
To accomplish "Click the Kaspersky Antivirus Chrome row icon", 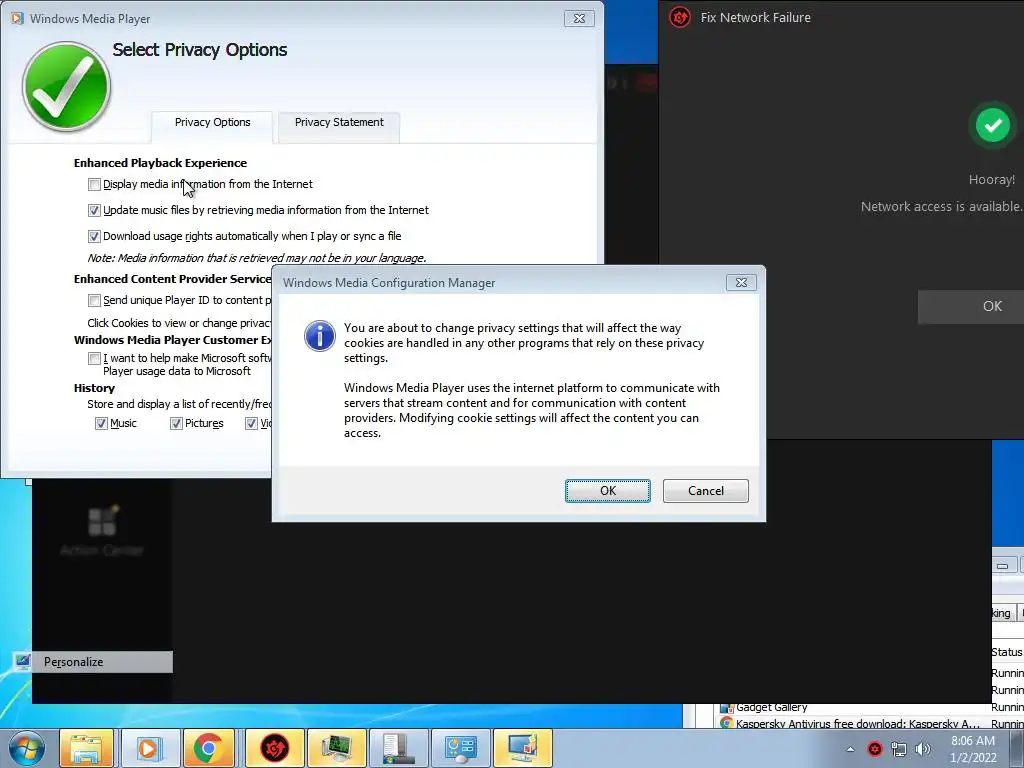I will click(x=726, y=724).
